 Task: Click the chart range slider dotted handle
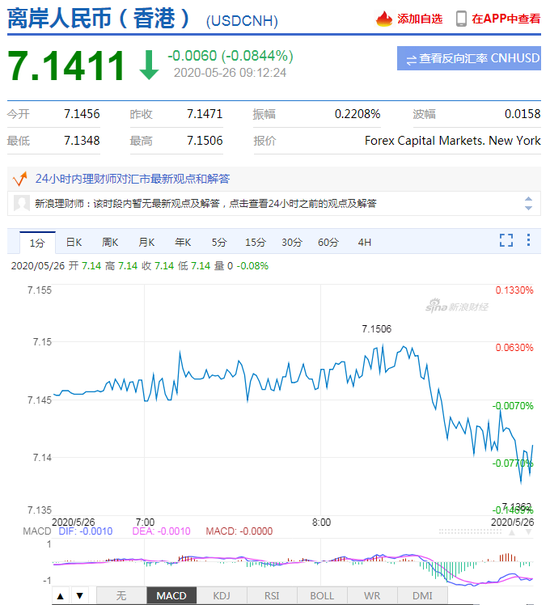[x=470, y=532]
